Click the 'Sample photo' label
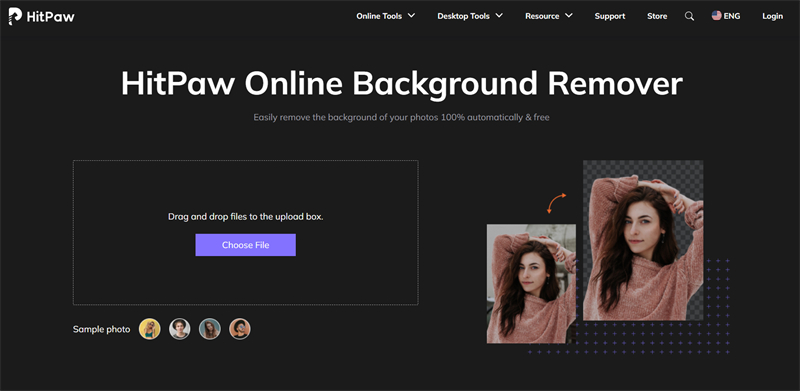This screenshot has width=800, height=391. pyautogui.click(x=102, y=329)
